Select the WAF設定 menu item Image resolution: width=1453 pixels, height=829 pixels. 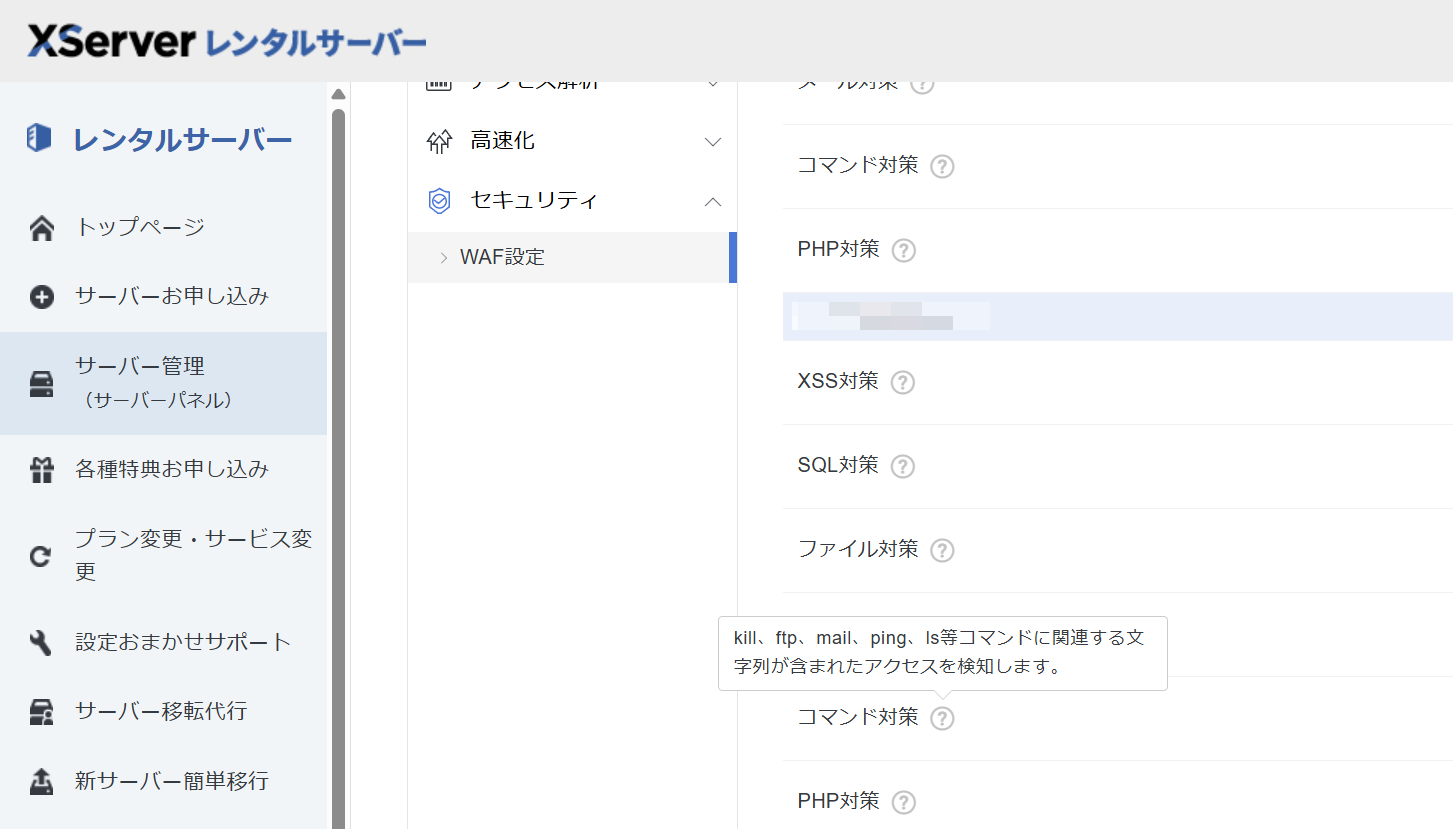point(572,257)
